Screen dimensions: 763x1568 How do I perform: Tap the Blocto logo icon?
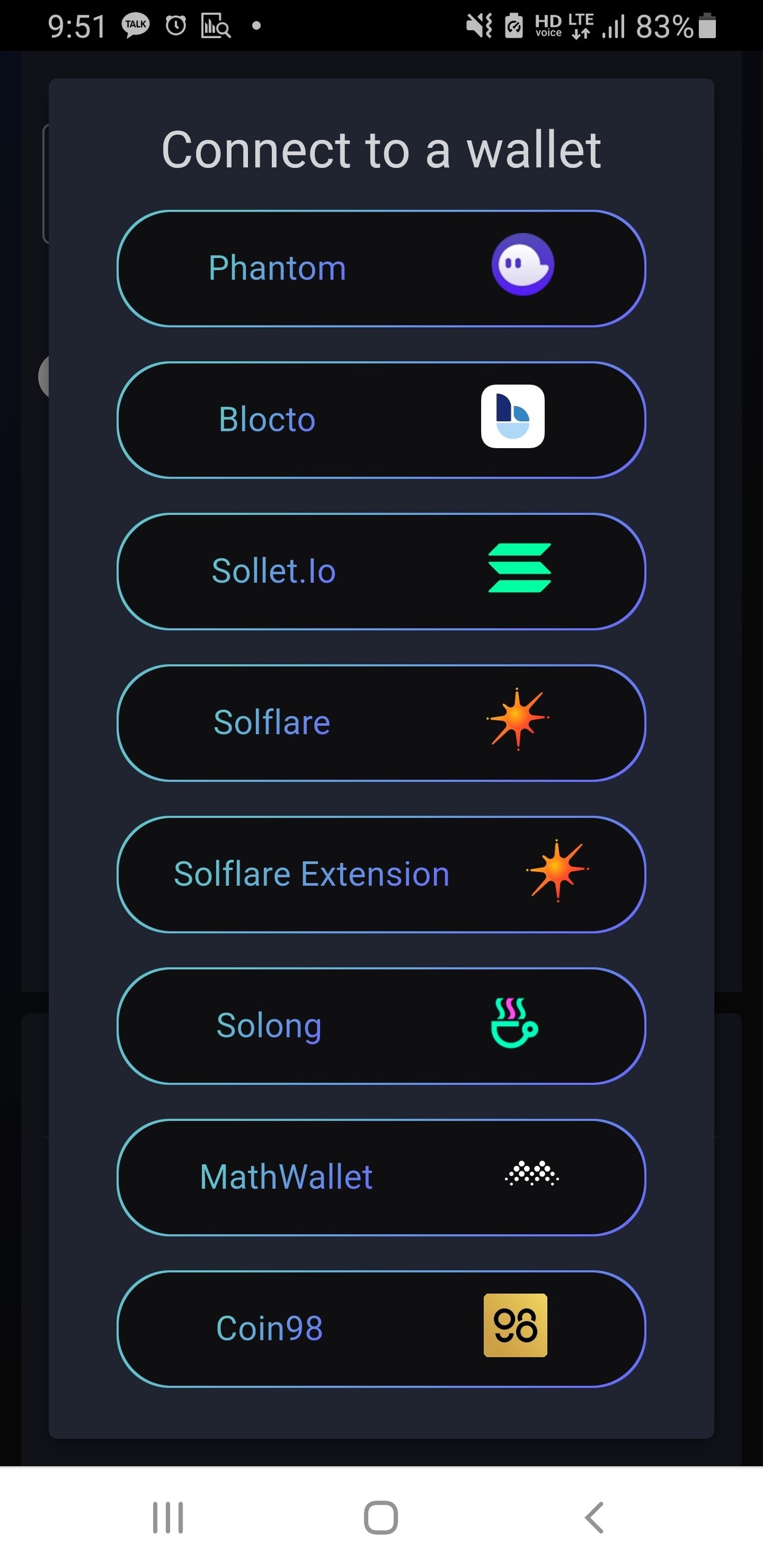513,417
